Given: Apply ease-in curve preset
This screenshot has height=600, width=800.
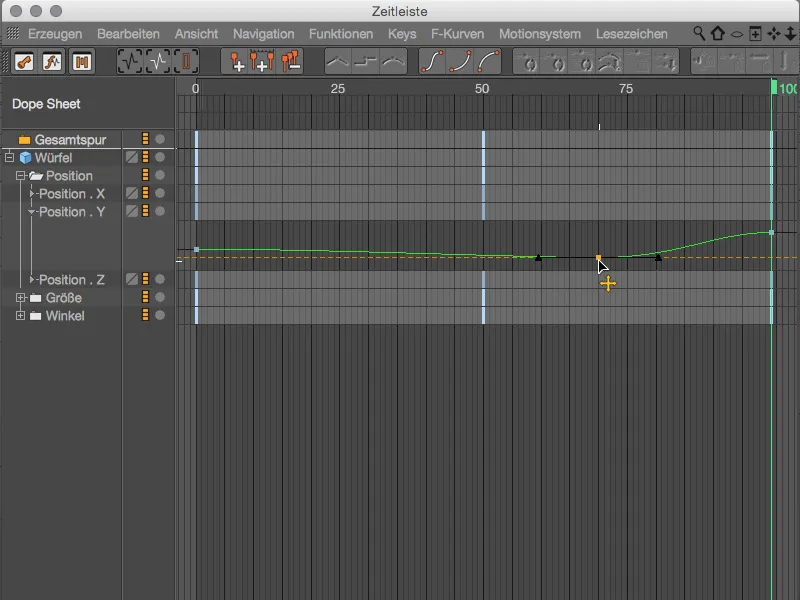Looking at the screenshot, I should (x=460, y=62).
